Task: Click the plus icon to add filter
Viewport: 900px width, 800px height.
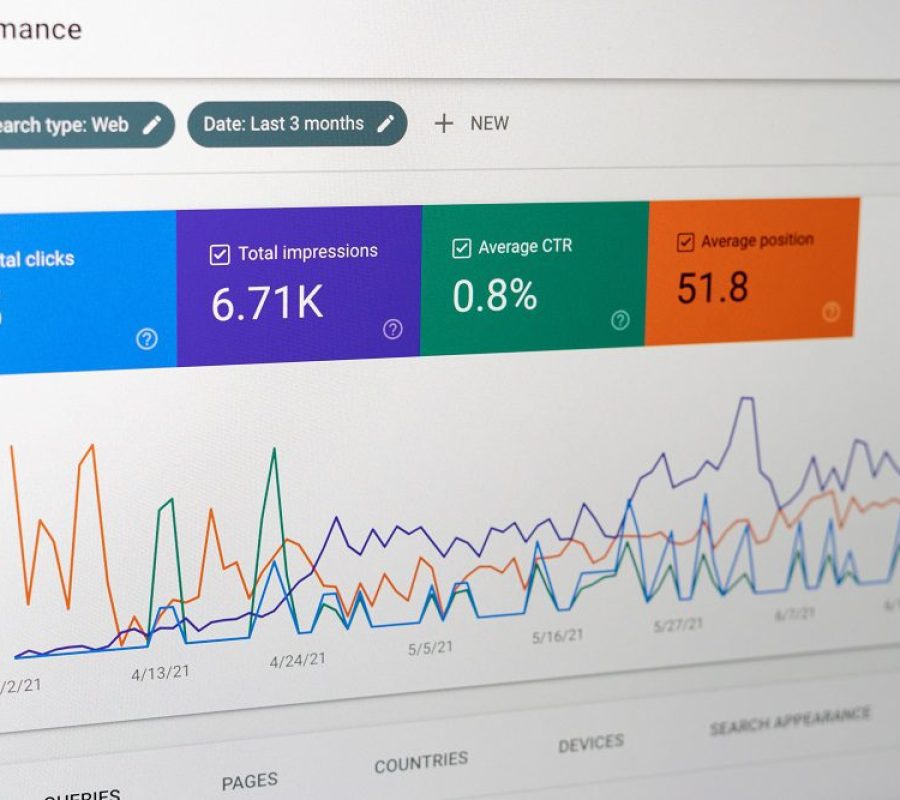Action: click(x=443, y=123)
